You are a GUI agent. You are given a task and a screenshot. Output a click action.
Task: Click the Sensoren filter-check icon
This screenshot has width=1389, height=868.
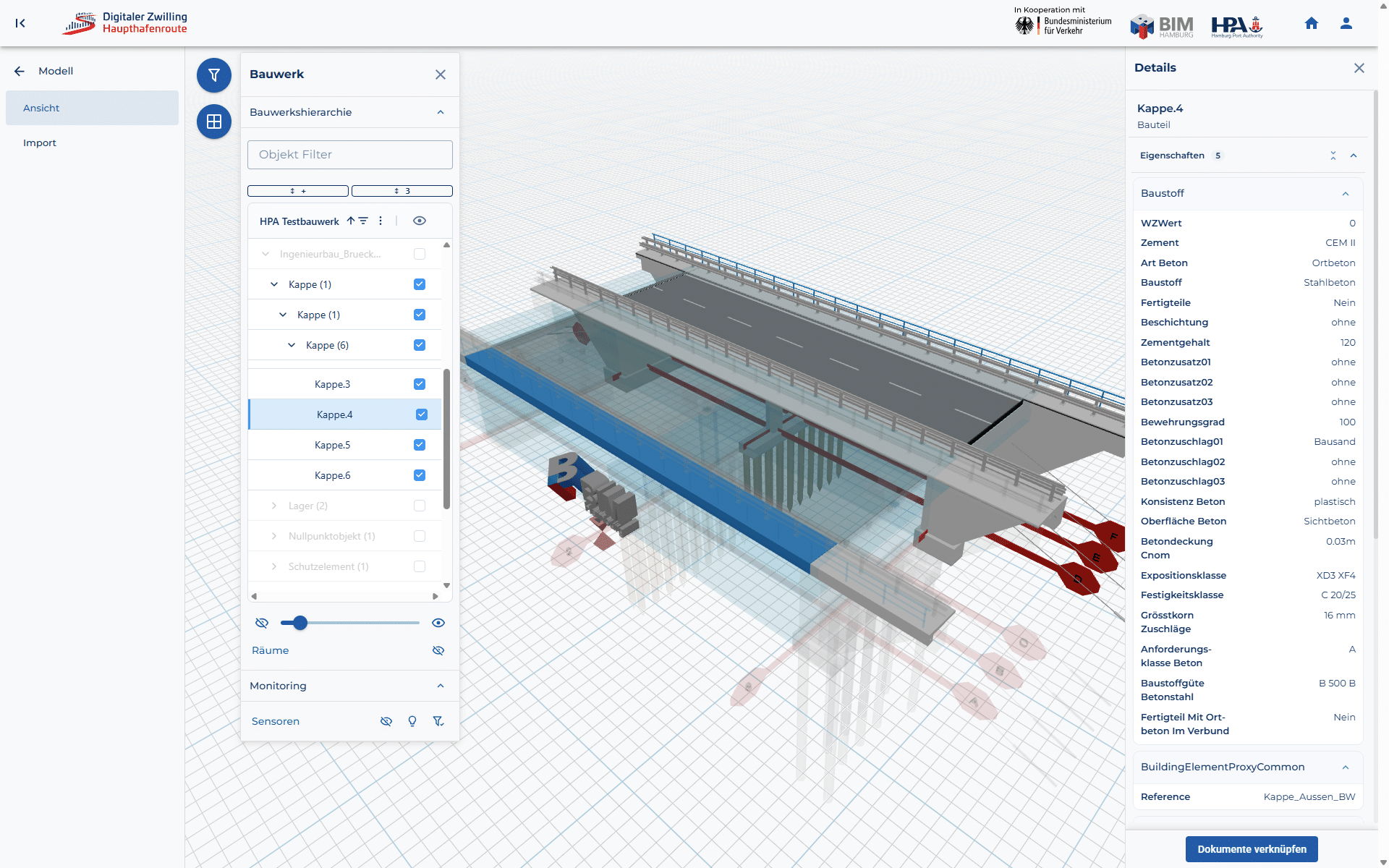click(x=438, y=721)
